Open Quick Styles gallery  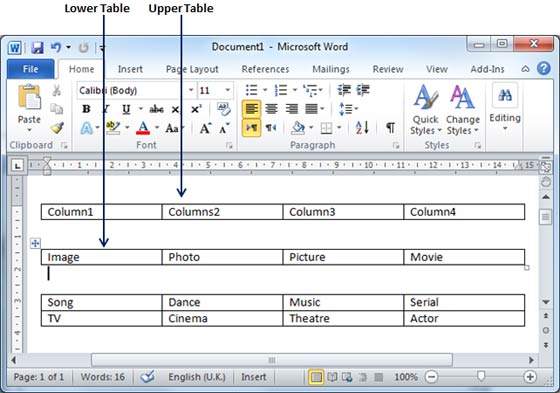tap(425, 110)
